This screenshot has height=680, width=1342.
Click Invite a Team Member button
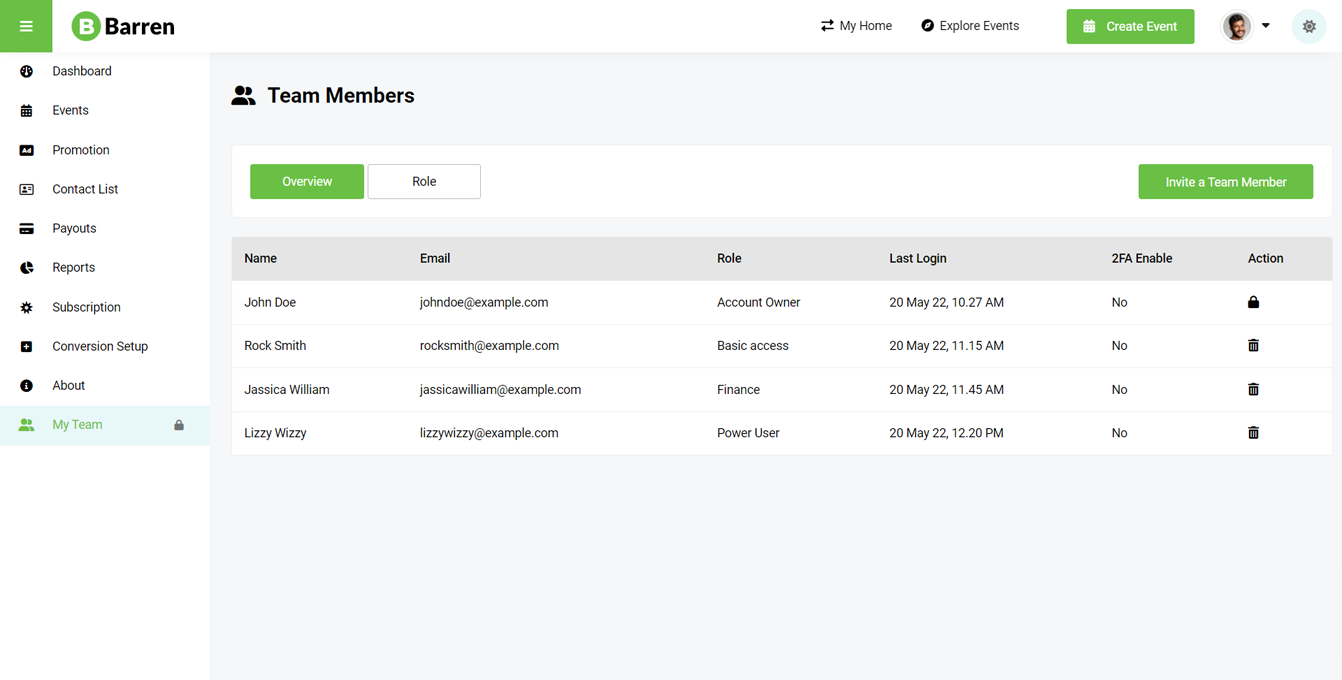click(x=1225, y=182)
